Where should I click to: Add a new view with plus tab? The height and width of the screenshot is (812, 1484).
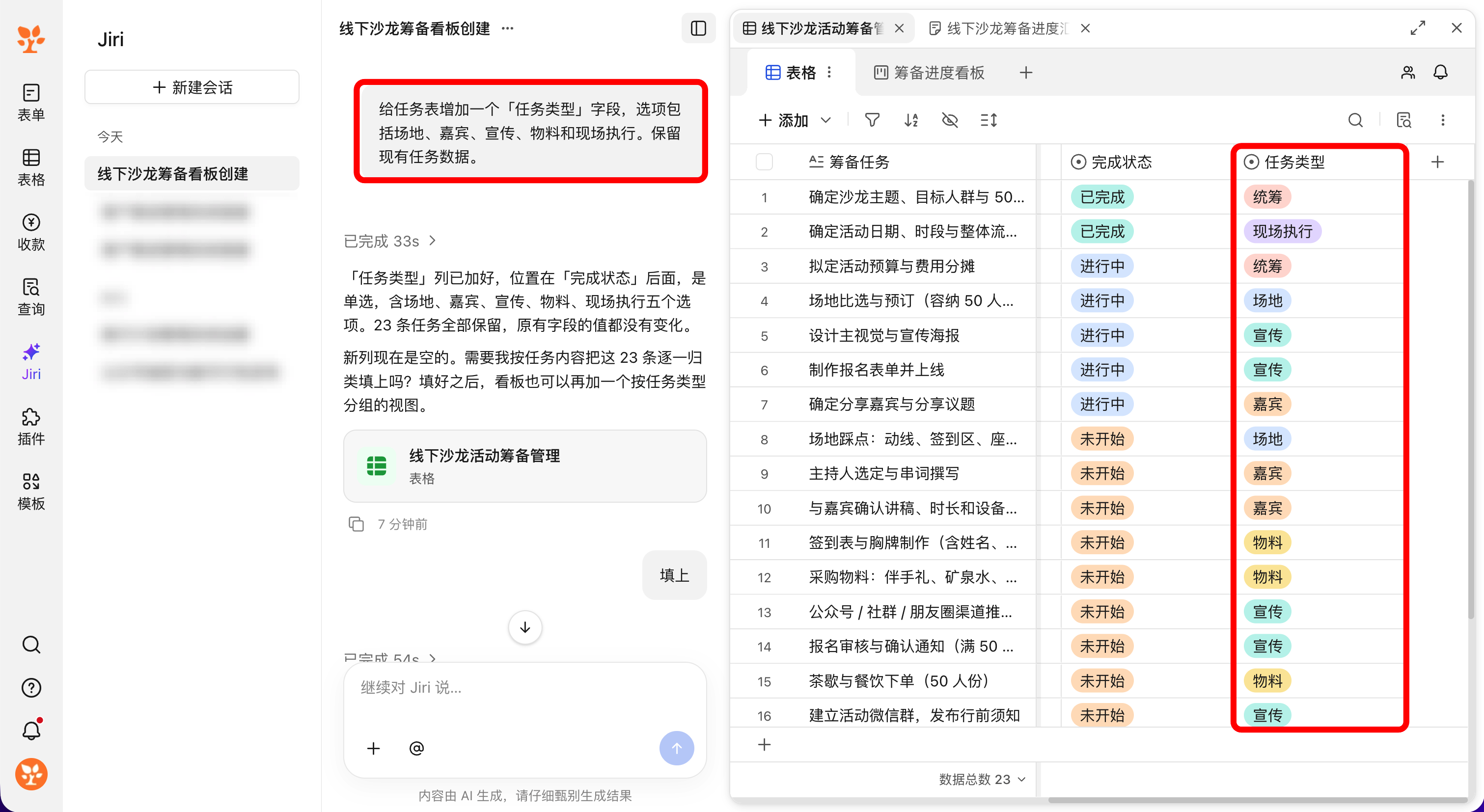(1026, 73)
